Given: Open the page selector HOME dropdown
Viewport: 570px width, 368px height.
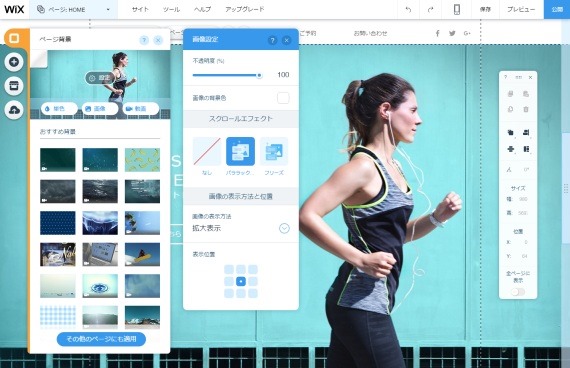Looking at the screenshot, I should (x=73, y=9).
